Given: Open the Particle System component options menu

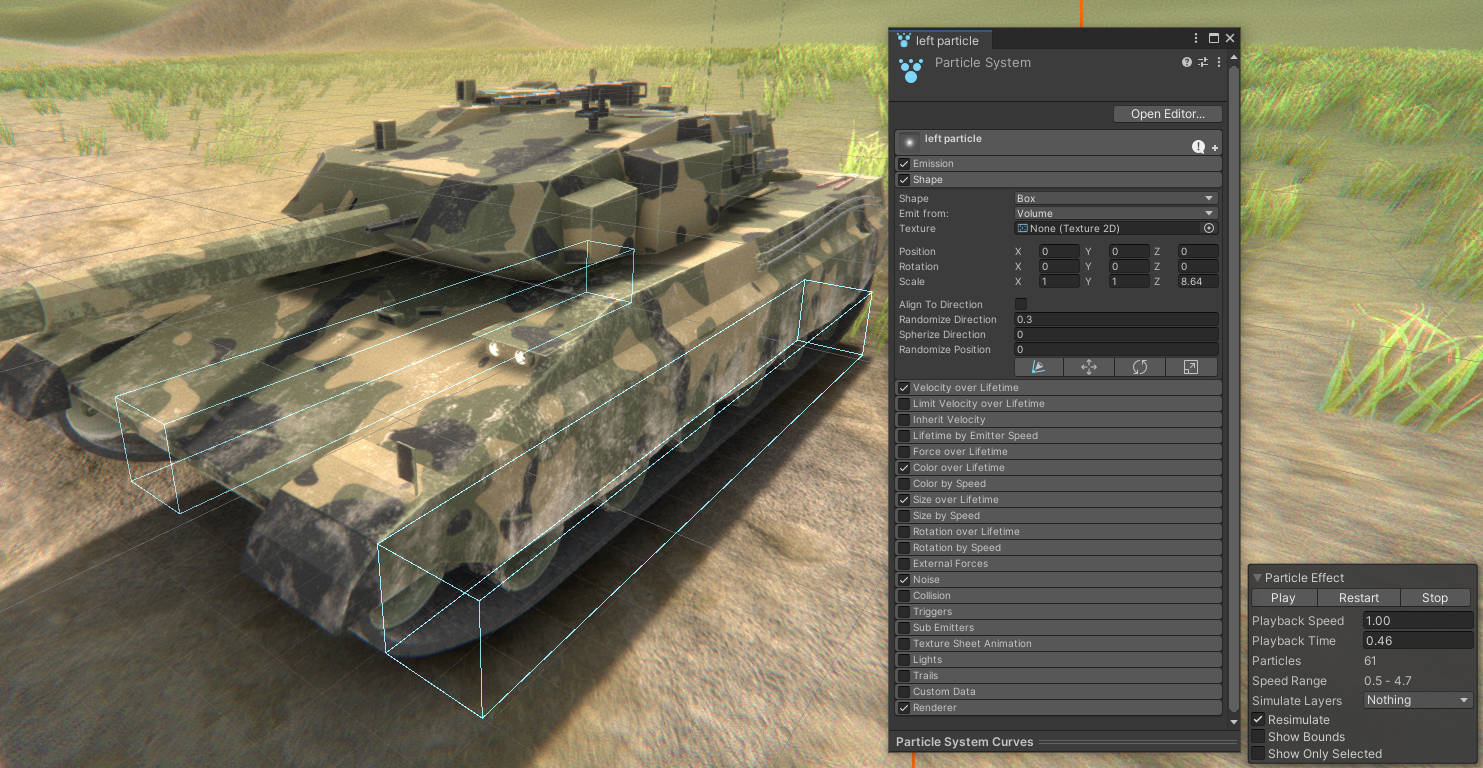Looking at the screenshot, I should pos(1219,62).
